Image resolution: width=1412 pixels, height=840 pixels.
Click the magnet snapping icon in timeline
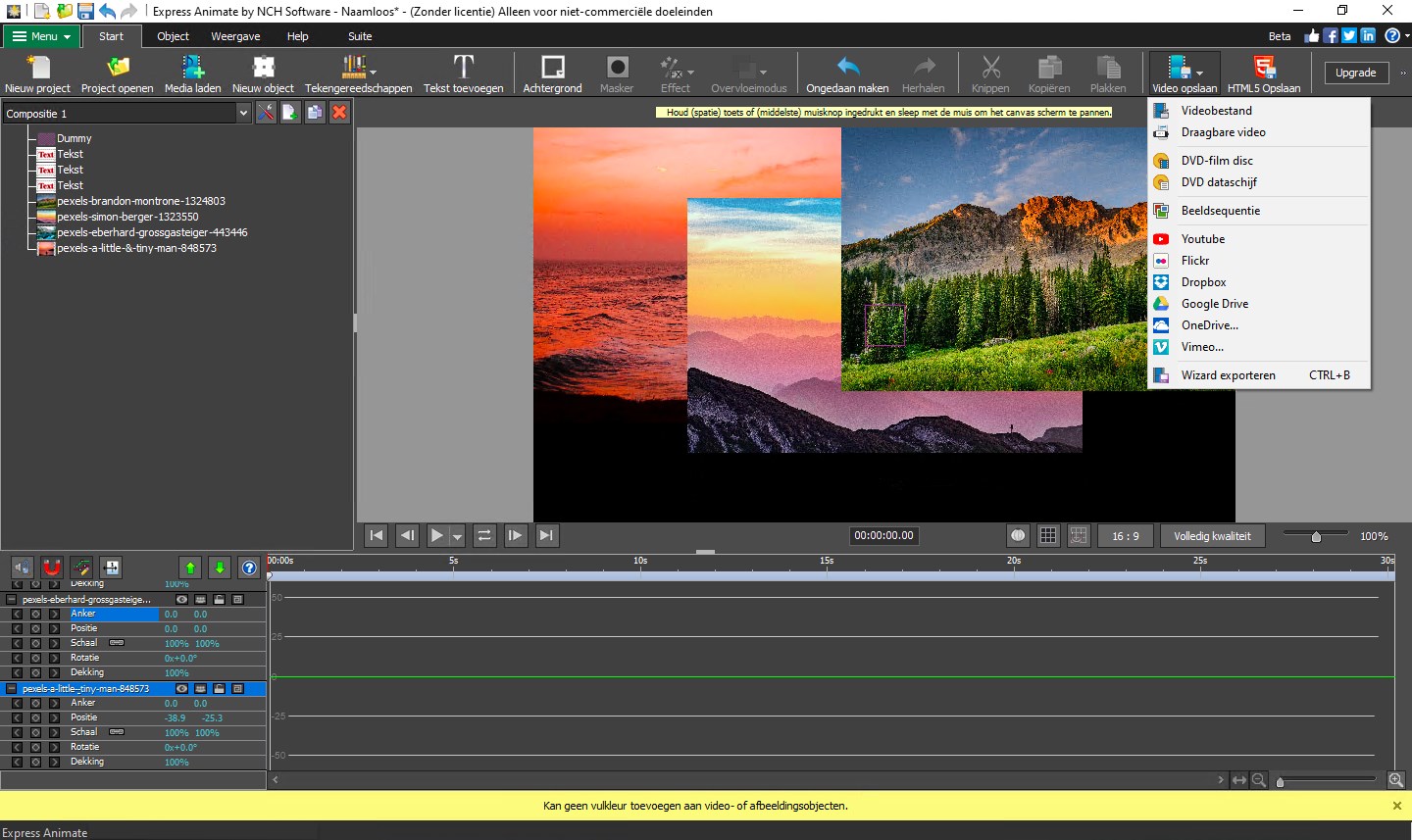(52, 568)
